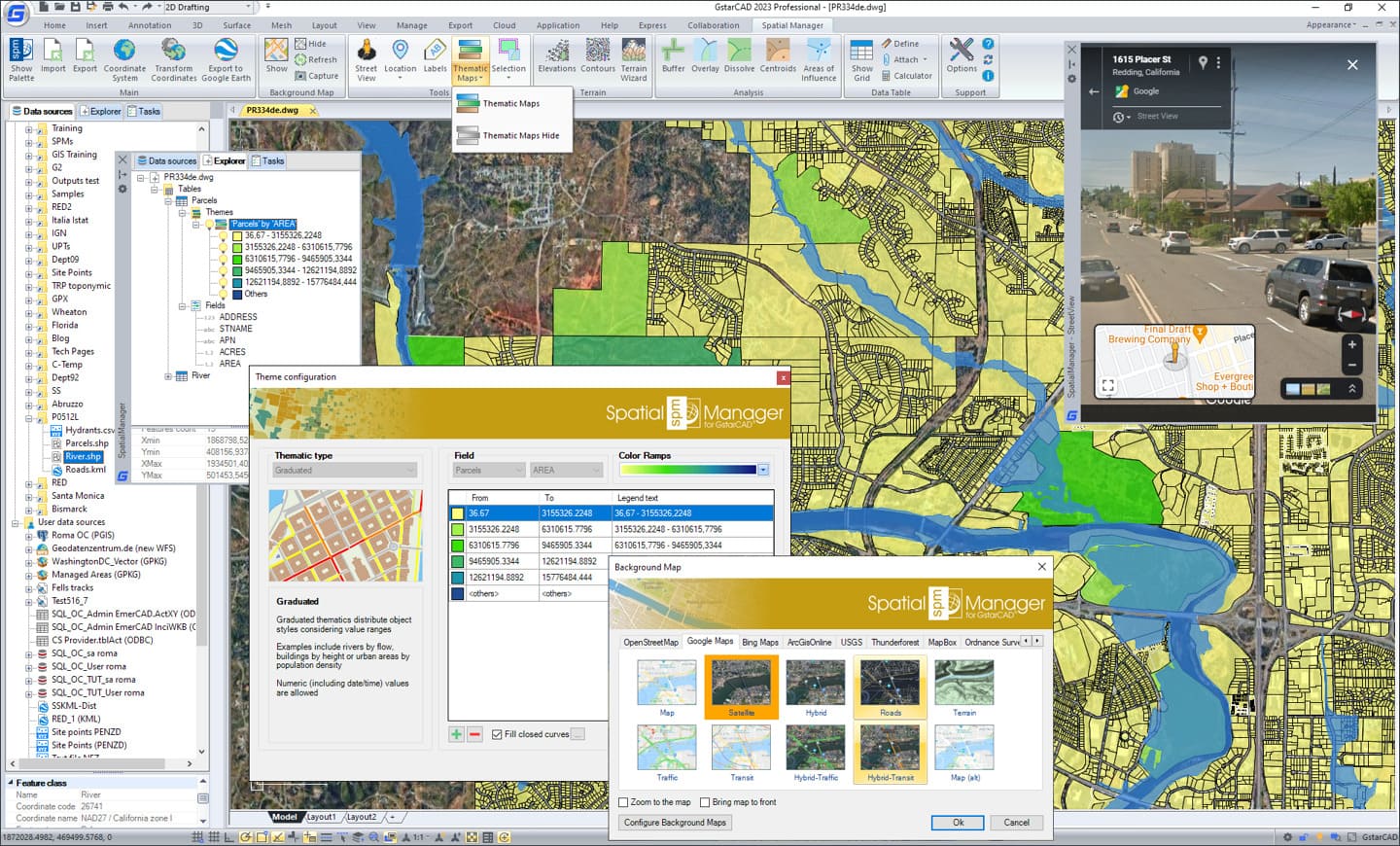Open the Coordinate System tool
The height and width of the screenshot is (846, 1400).
(124, 59)
